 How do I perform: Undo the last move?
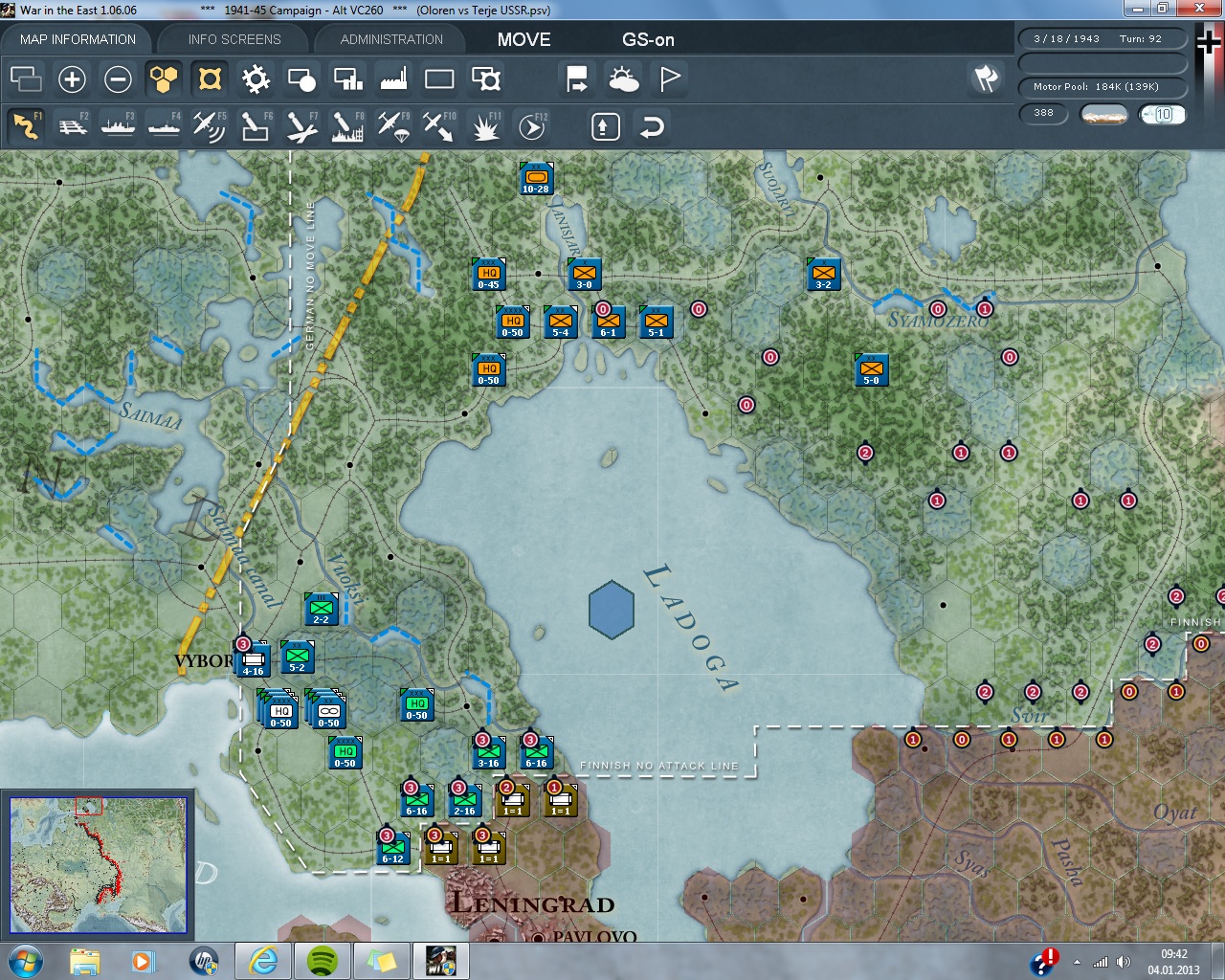click(x=652, y=126)
